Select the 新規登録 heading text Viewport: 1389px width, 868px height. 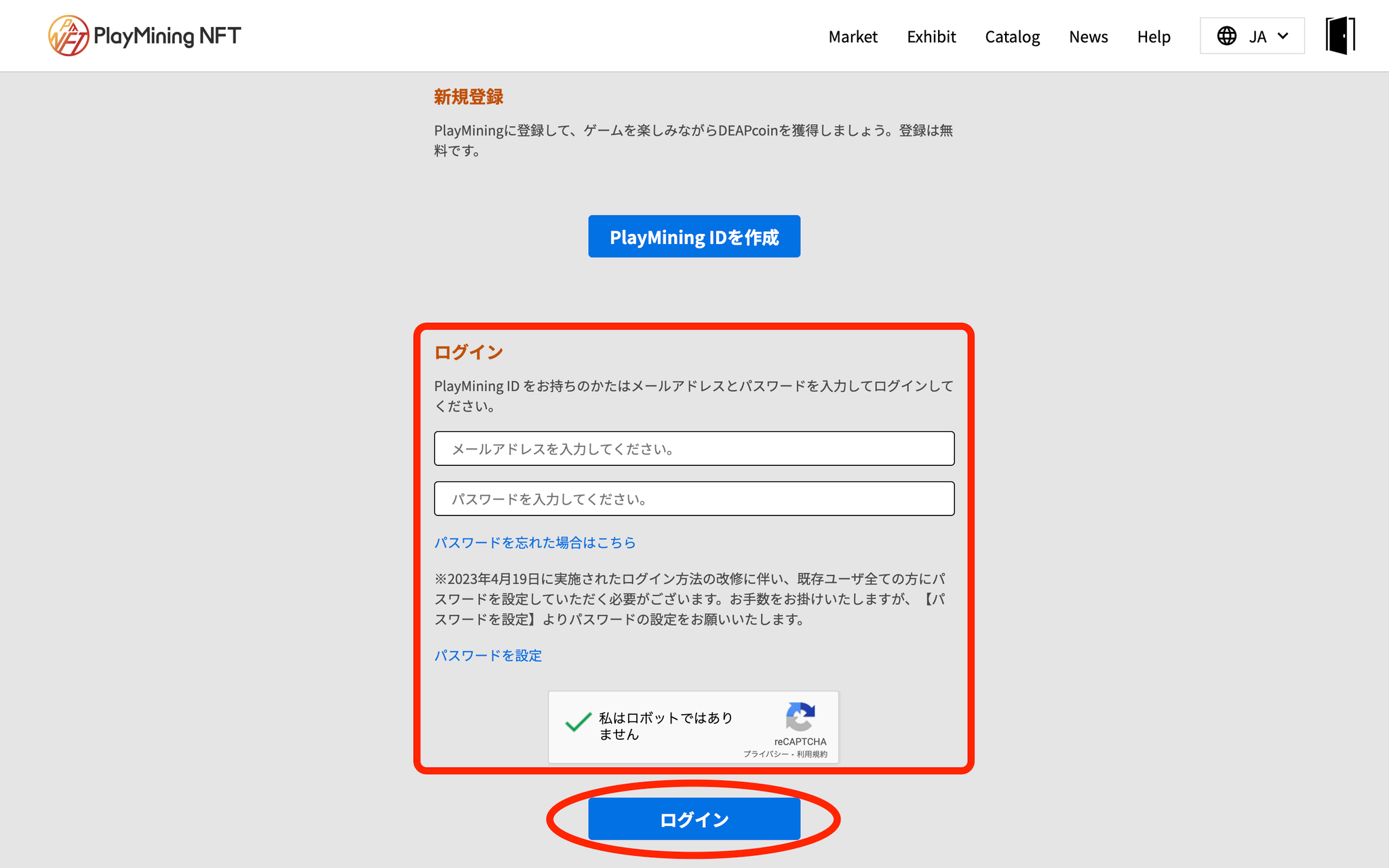(469, 97)
